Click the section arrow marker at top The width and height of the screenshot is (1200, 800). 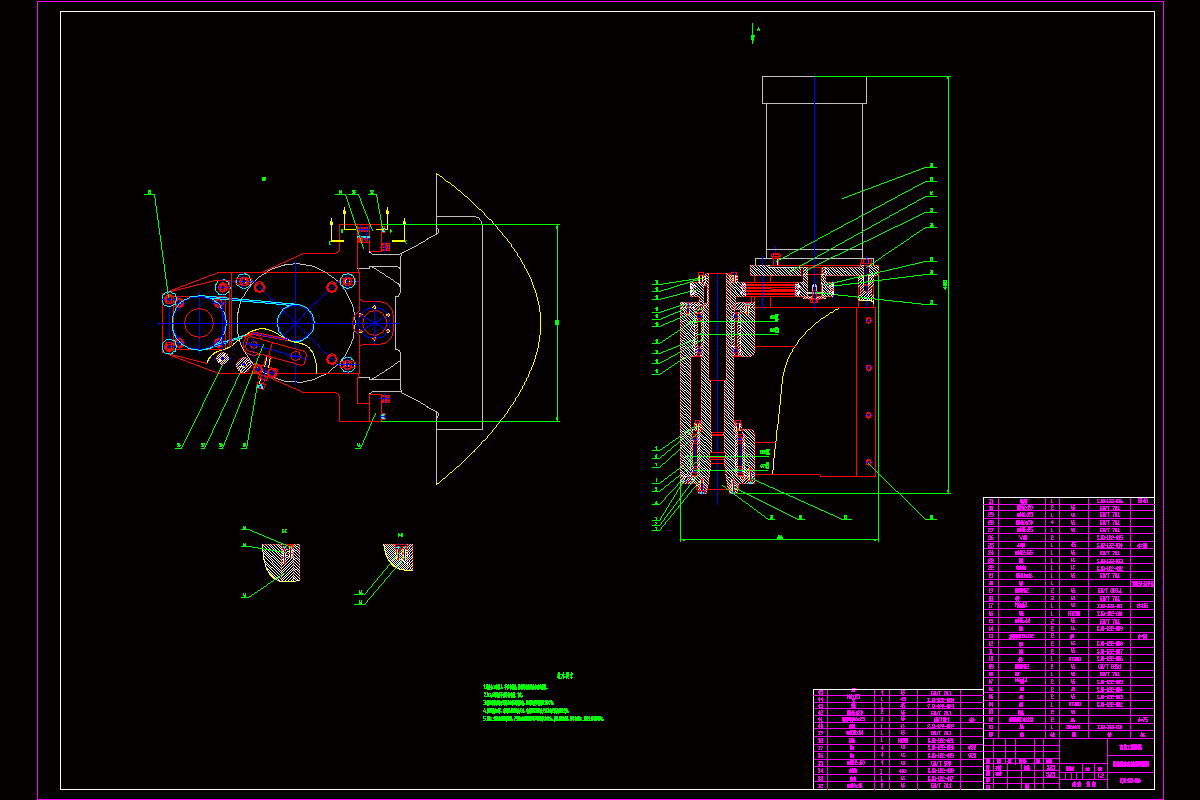pyautogui.click(x=754, y=33)
